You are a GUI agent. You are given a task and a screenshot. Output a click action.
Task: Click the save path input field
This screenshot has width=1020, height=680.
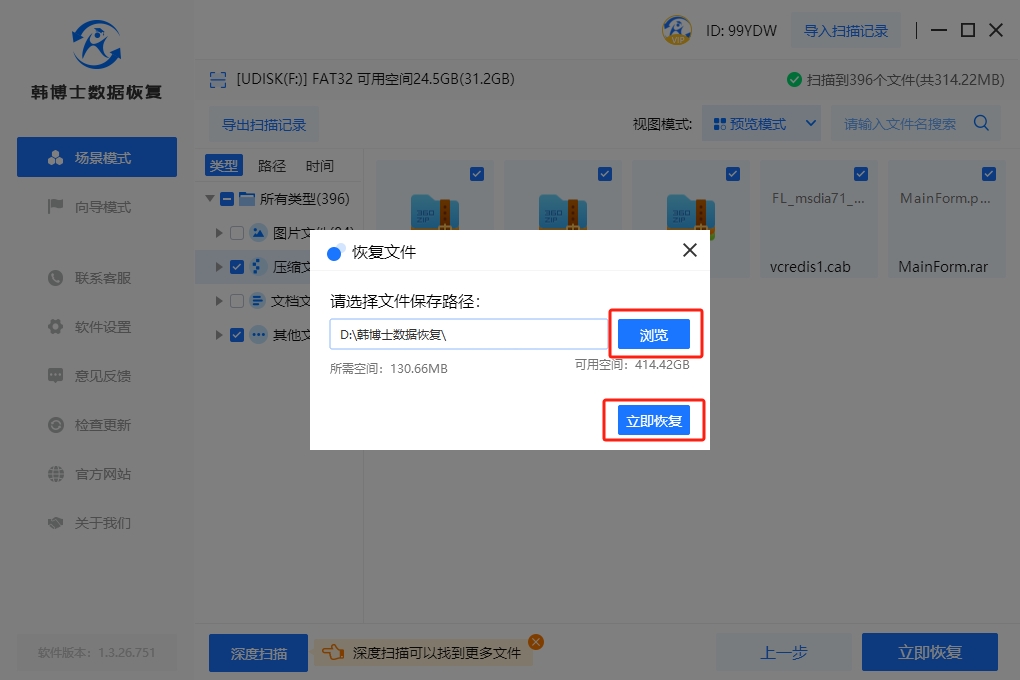(x=468, y=335)
